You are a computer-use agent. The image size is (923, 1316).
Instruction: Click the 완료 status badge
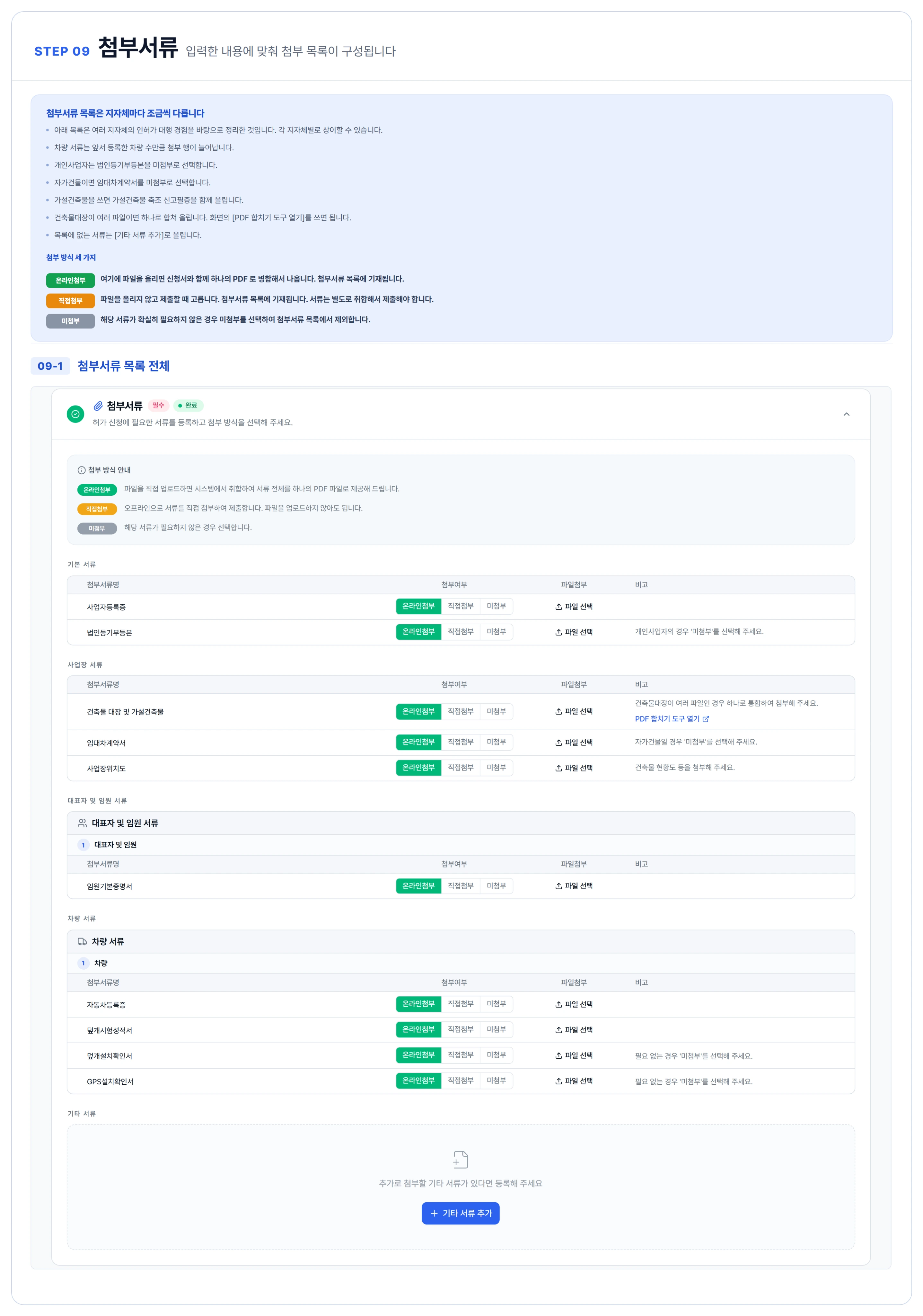pos(188,406)
